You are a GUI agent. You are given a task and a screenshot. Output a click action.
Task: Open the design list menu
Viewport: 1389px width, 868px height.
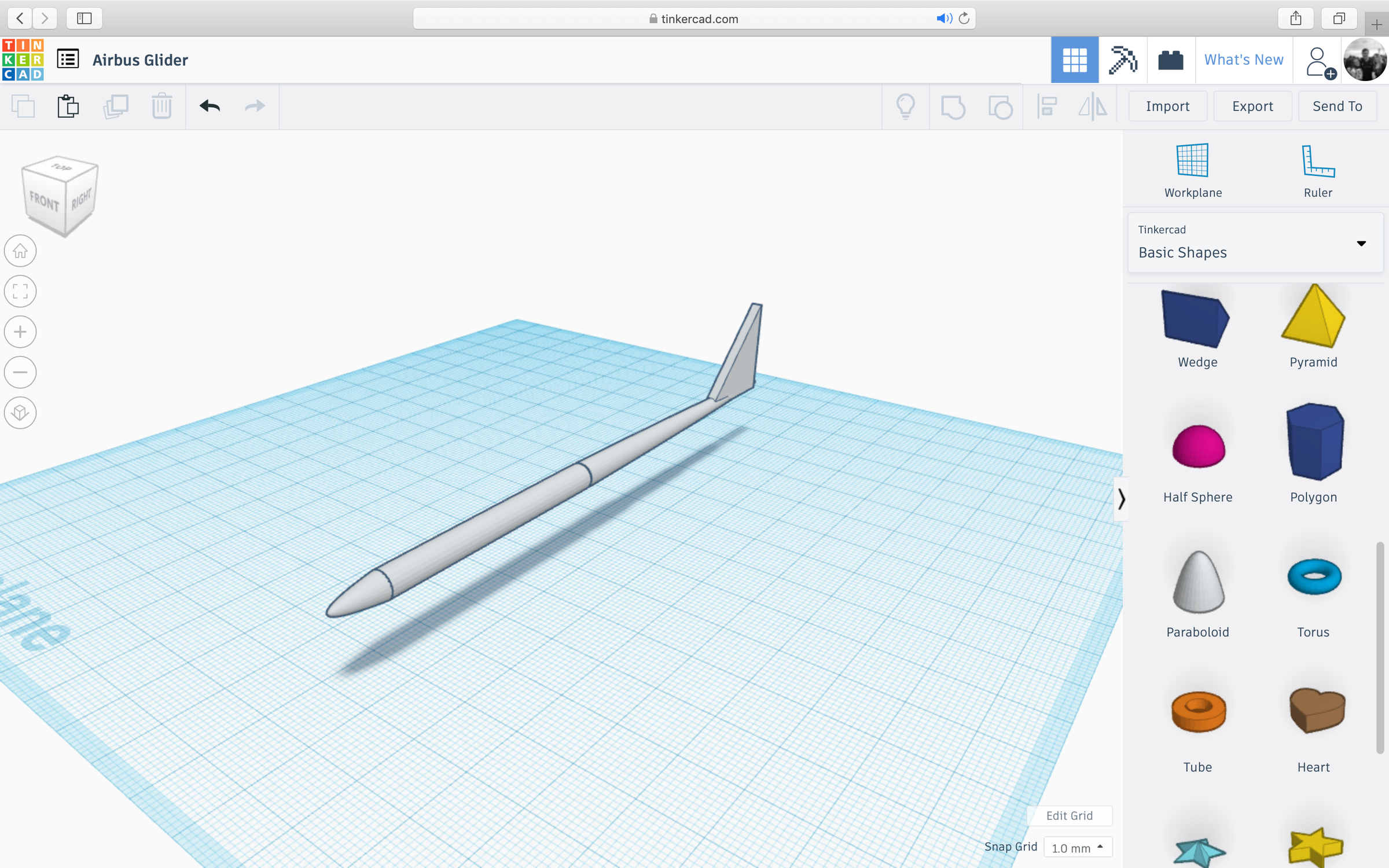[68, 60]
